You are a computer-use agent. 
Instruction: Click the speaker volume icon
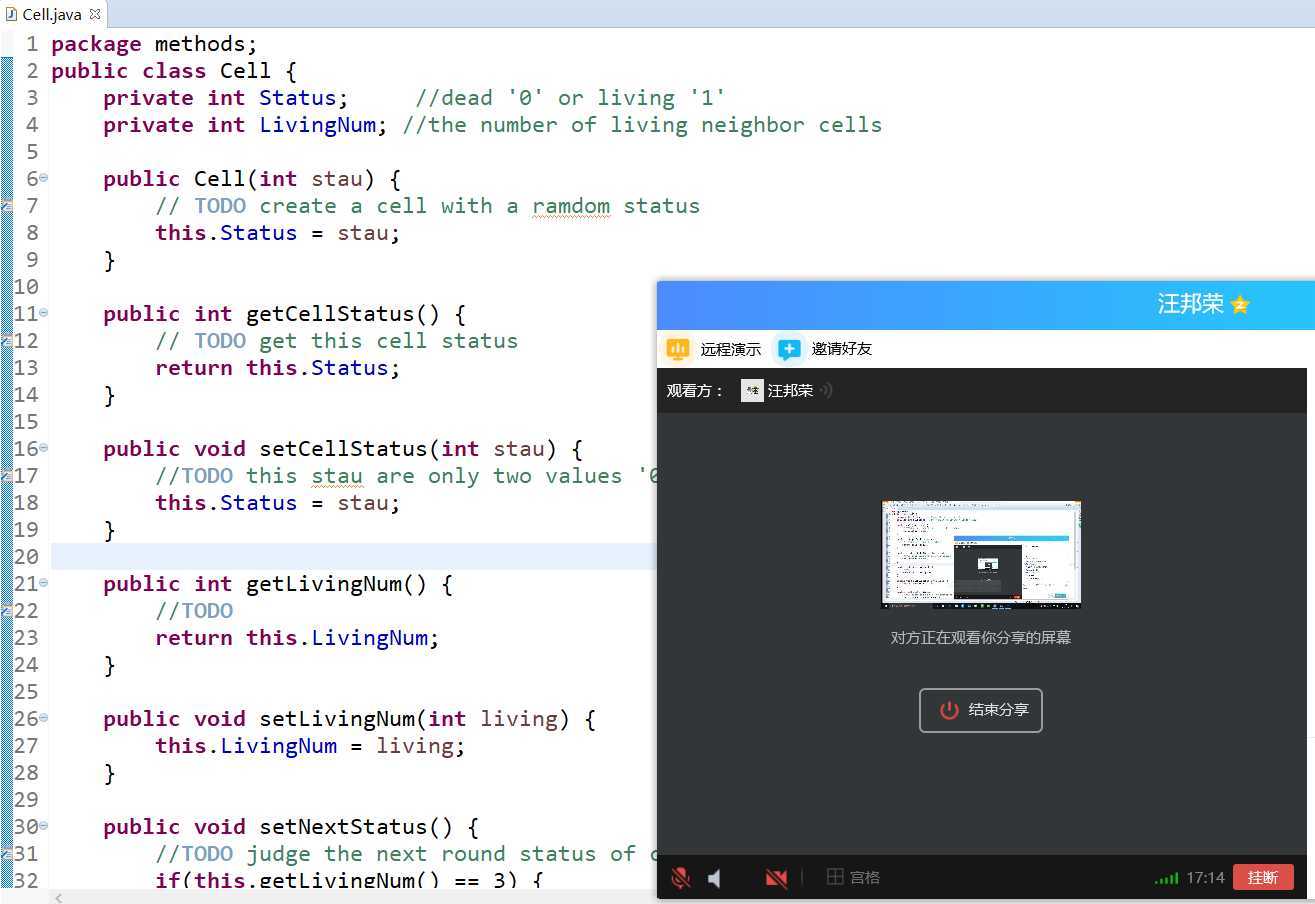715,878
